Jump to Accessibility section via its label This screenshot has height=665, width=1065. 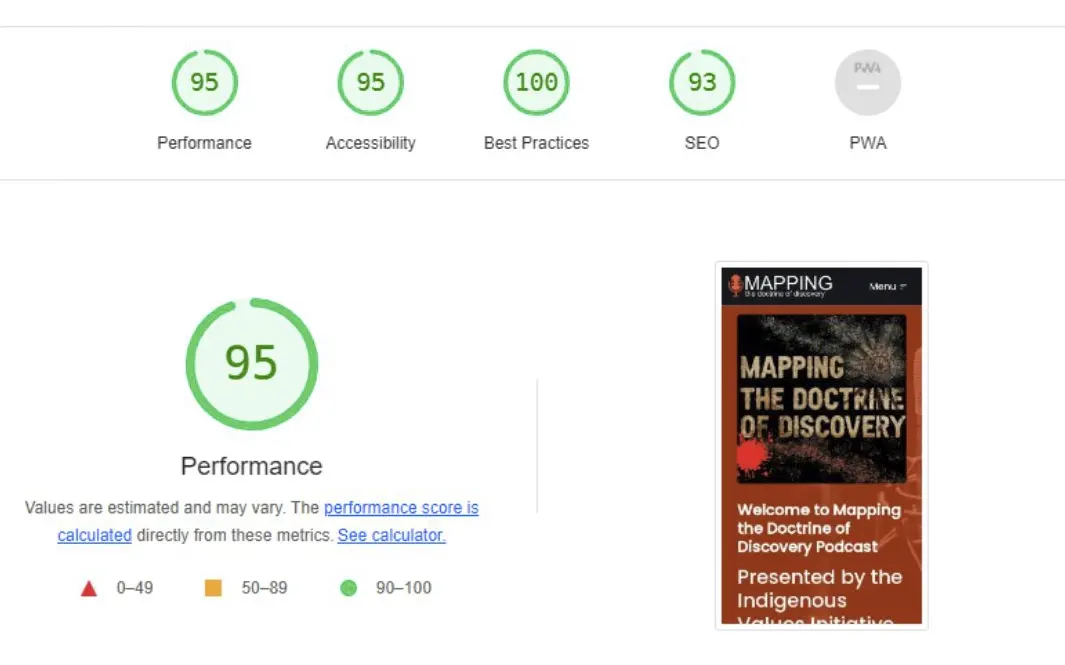tap(370, 143)
